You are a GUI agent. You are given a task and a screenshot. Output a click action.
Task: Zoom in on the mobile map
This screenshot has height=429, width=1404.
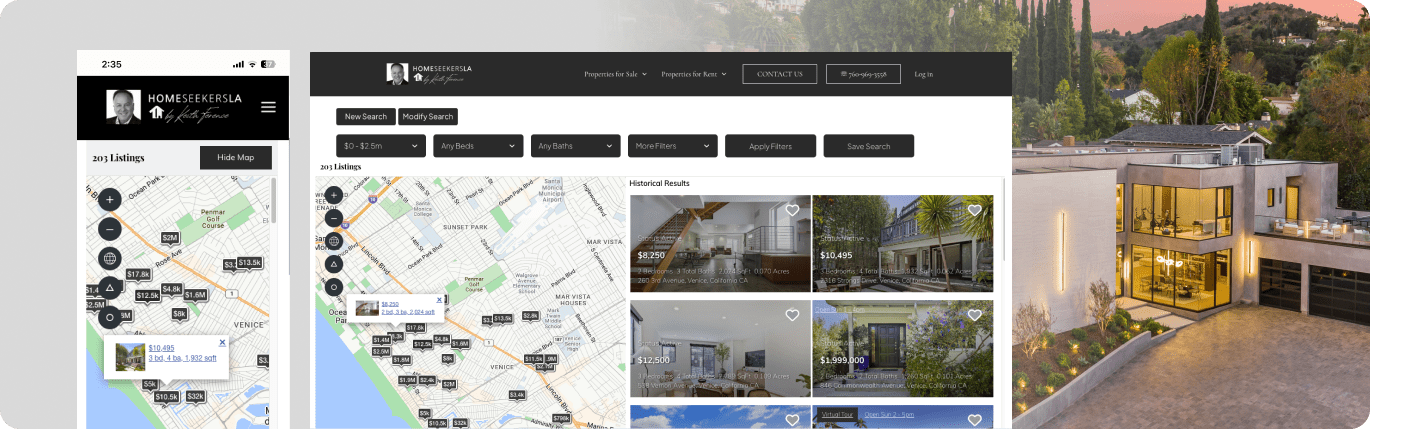coord(110,199)
